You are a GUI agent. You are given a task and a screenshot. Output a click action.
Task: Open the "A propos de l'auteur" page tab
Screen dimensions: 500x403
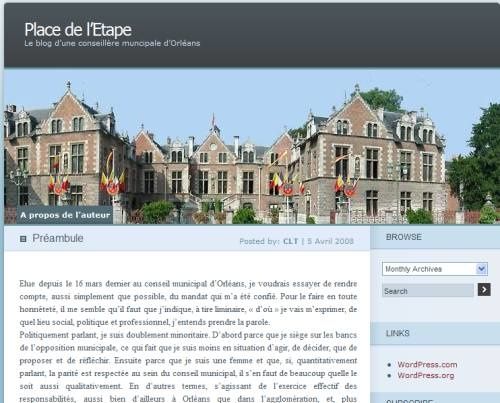[65, 215]
